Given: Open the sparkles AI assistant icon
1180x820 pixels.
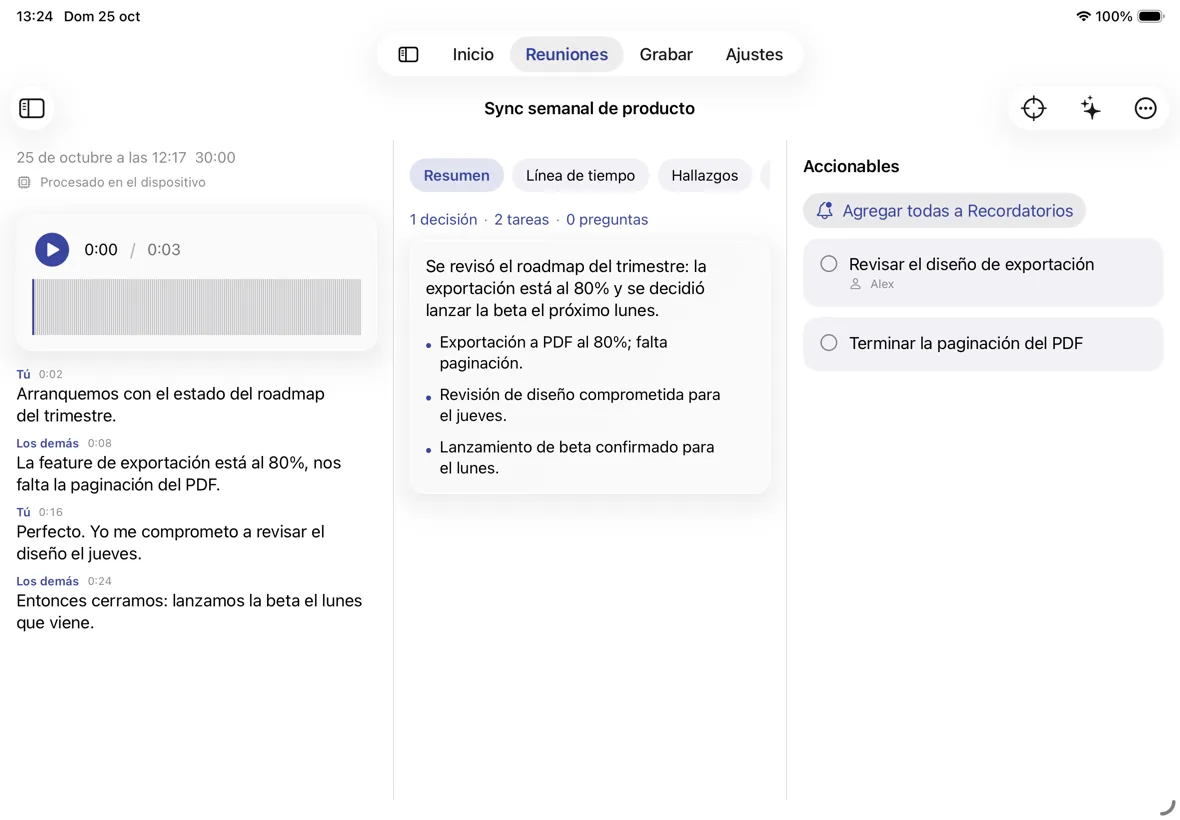Looking at the screenshot, I should coord(1090,108).
